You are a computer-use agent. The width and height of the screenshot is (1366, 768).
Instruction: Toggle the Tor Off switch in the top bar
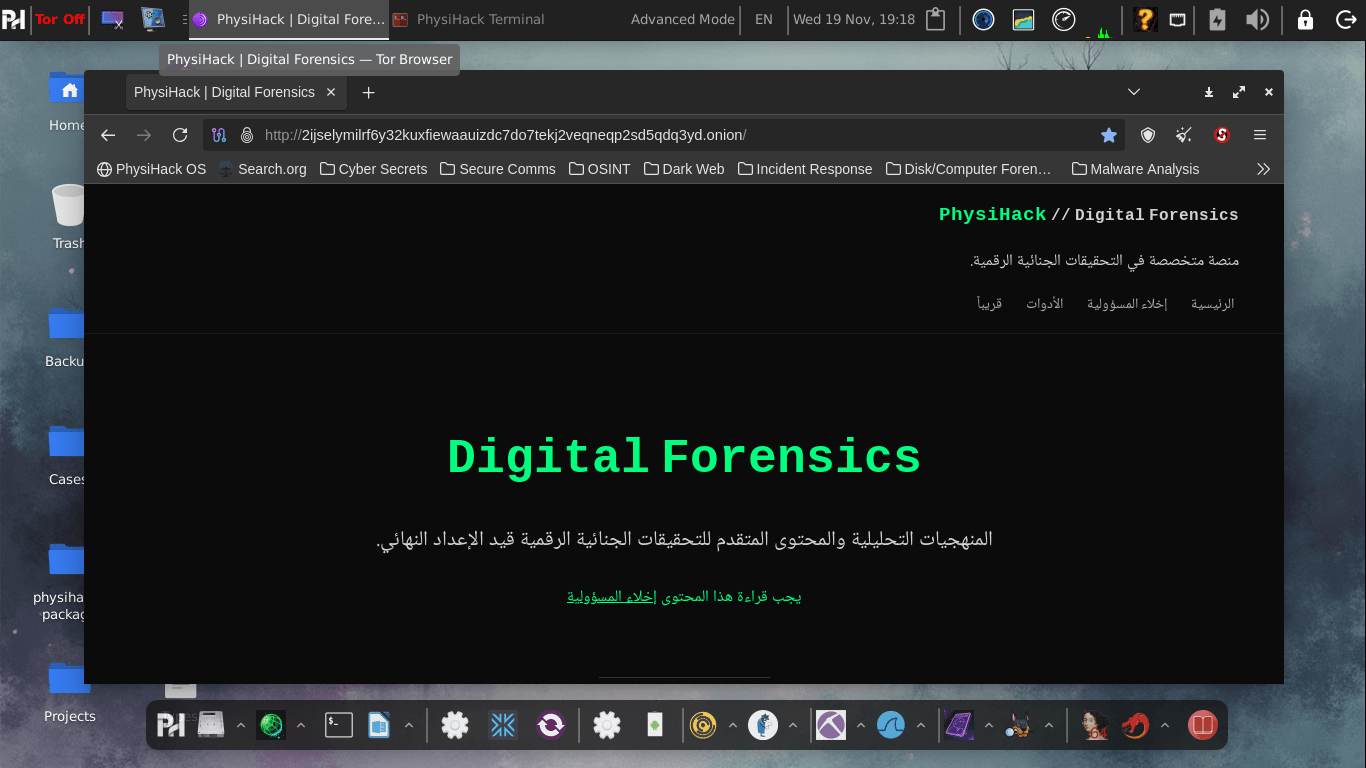pos(59,18)
